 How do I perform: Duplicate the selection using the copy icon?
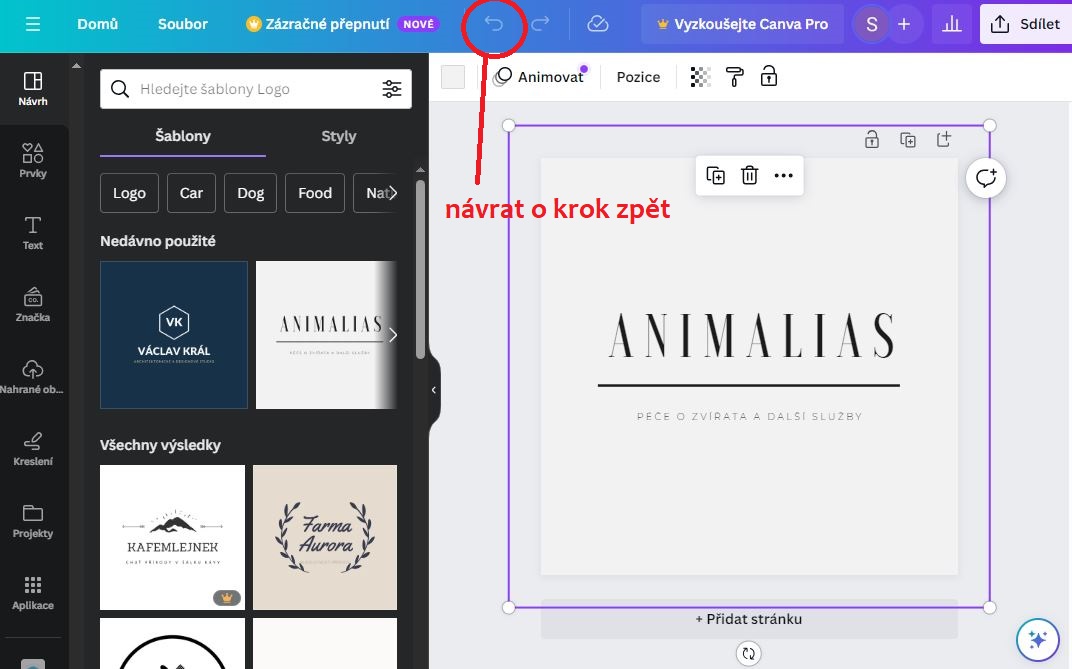point(716,175)
